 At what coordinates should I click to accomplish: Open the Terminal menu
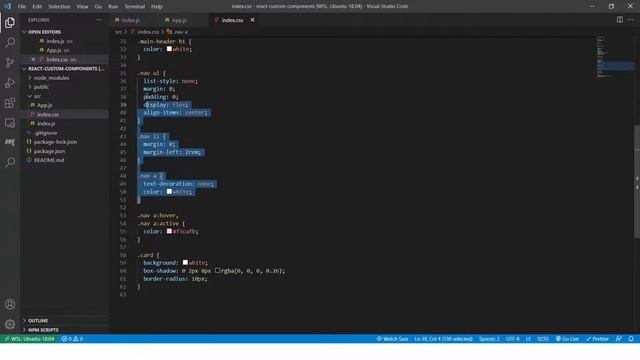click(135, 6)
